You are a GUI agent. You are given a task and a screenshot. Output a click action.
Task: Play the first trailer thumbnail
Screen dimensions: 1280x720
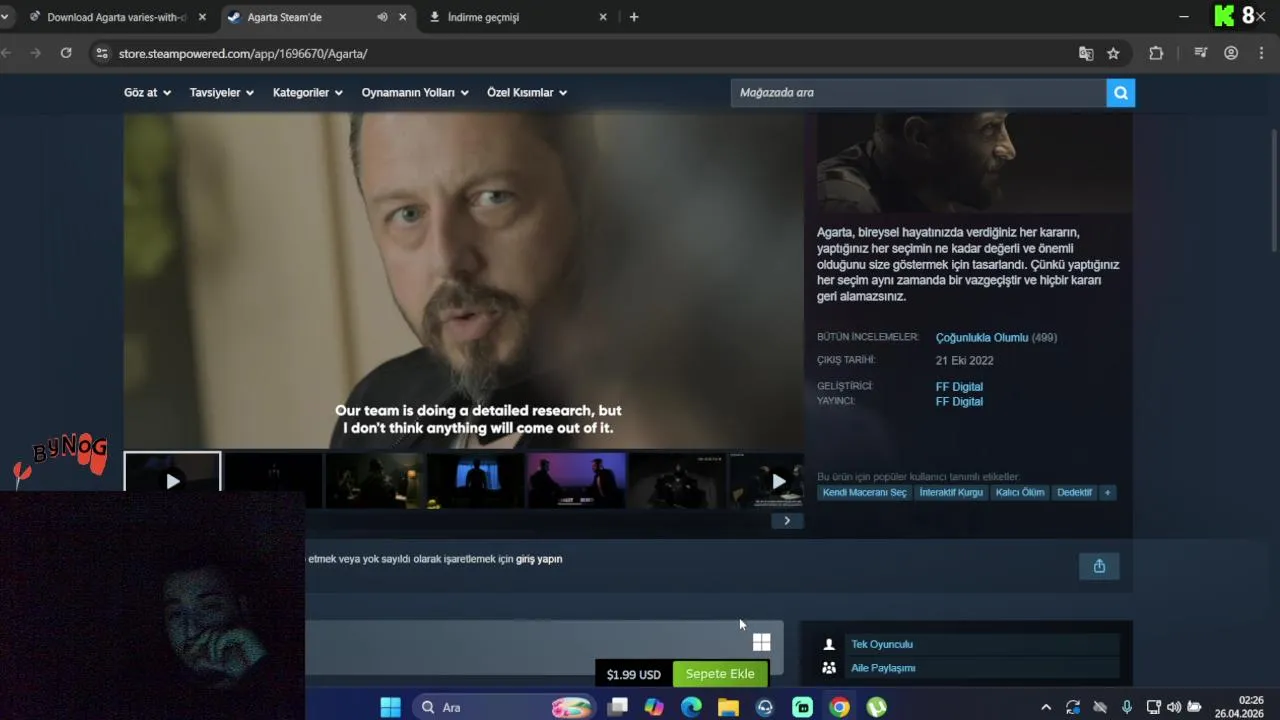click(172, 481)
